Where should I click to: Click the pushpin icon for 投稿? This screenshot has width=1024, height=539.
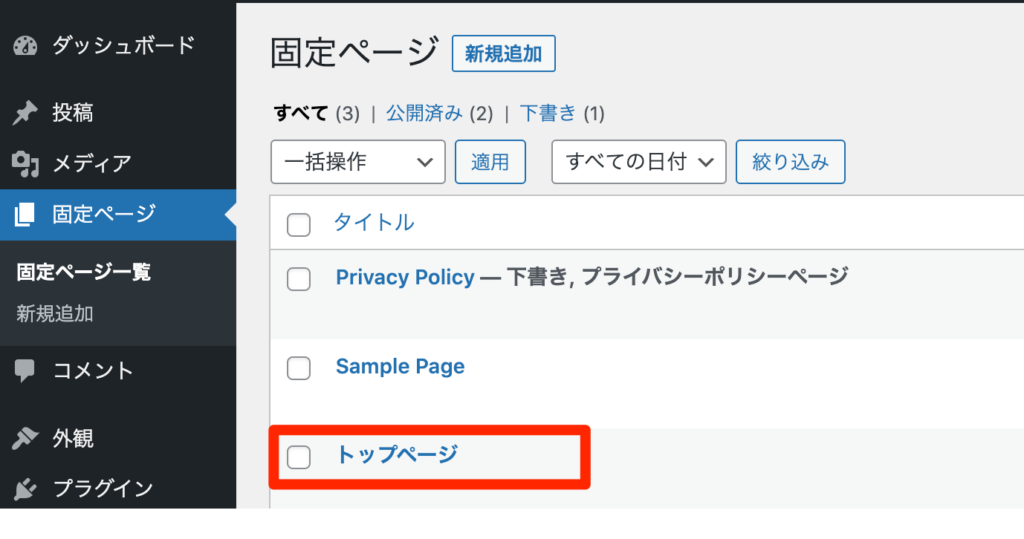click(25, 112)
